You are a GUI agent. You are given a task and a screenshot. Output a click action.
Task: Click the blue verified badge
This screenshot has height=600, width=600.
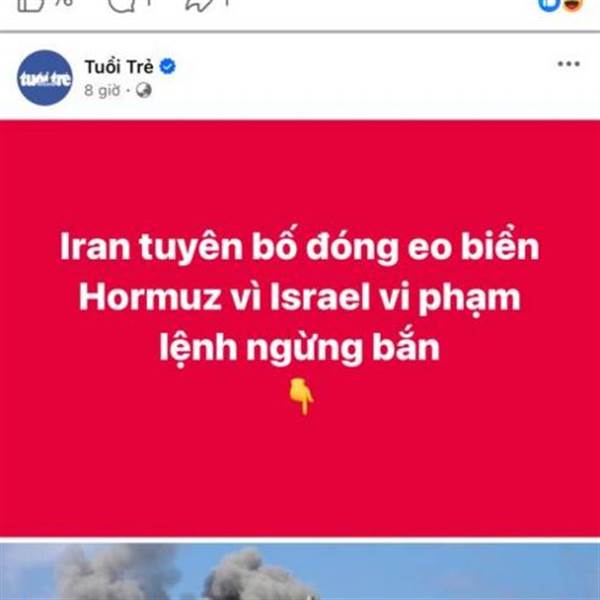[x=168, y=67]
